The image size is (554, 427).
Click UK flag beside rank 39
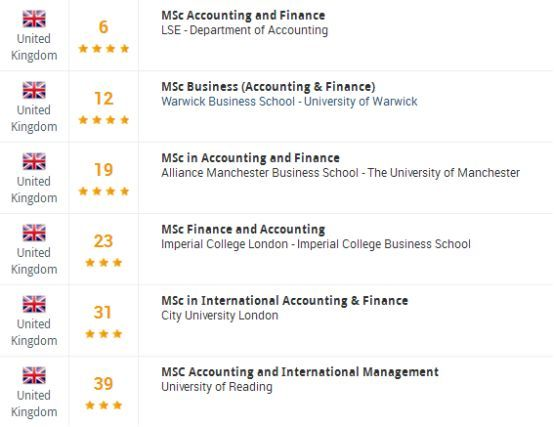coord(34,375)
